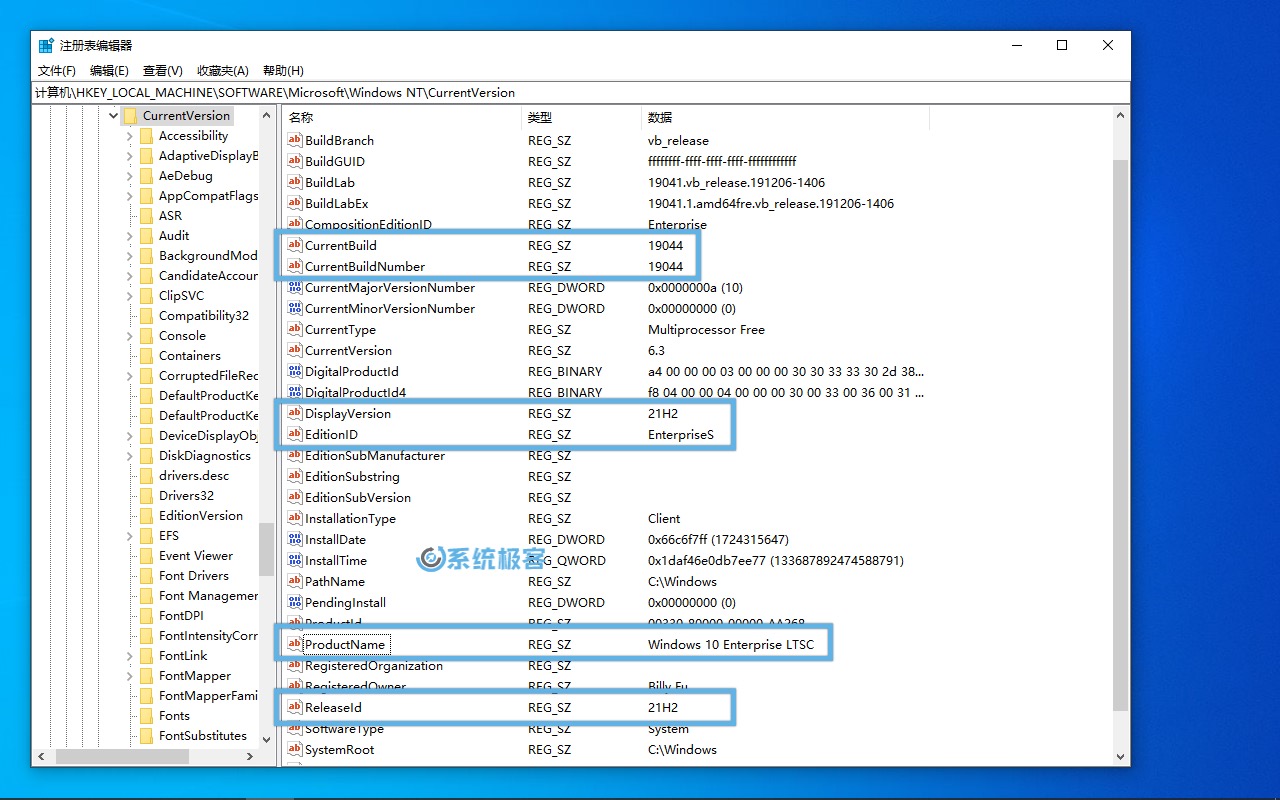Click the CurrentBuild string icon
This screenshot has width=1280, height=800.
click(x=295, y=246)
